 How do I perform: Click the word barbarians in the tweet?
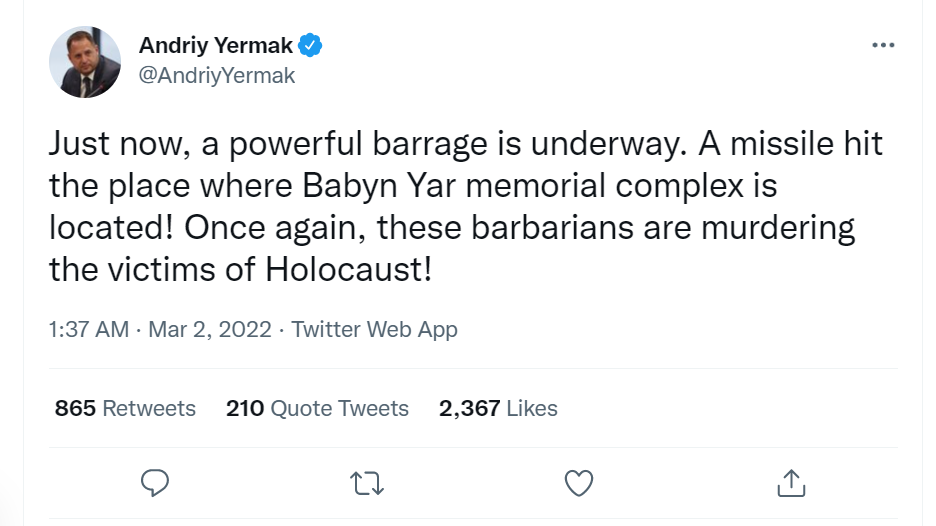552,227
